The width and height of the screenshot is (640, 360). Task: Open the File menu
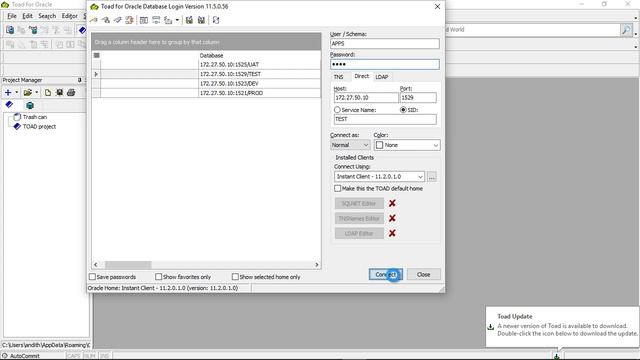coord(12,16)
